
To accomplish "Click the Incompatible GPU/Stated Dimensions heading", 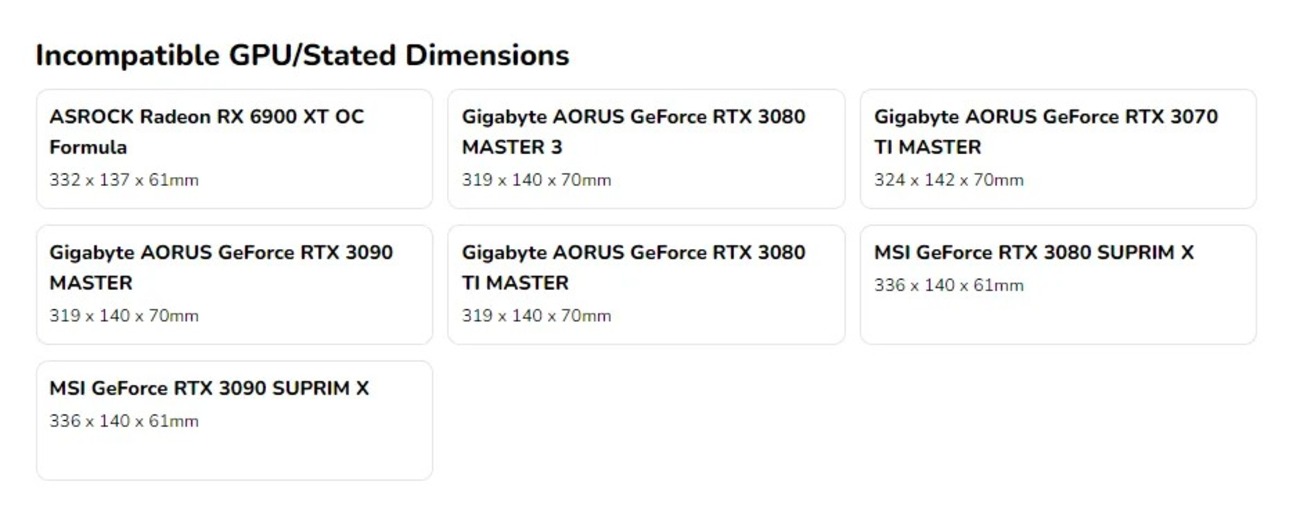I will click(x=302, y=56).
